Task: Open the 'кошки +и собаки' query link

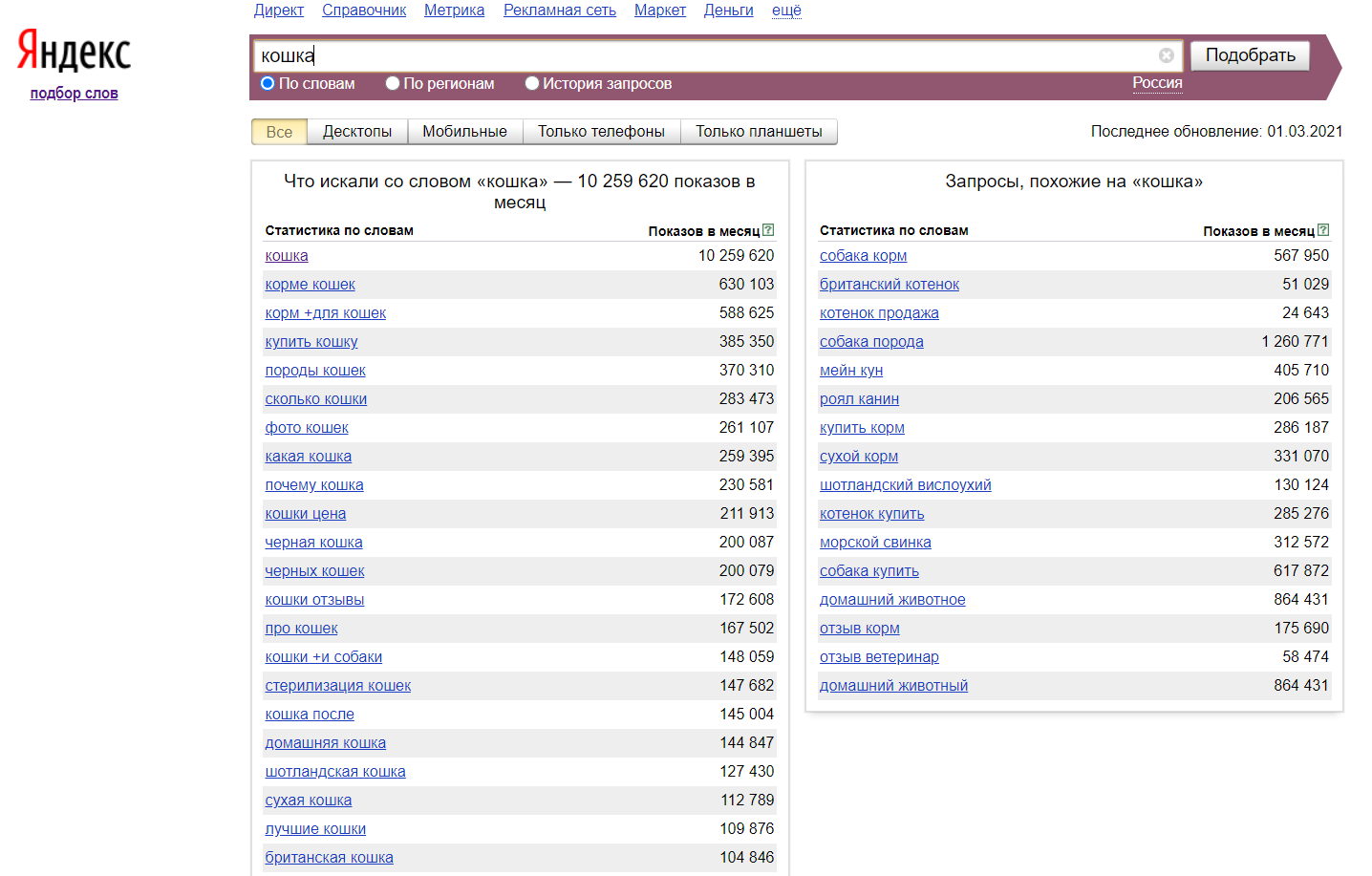Action: click(324, 657)
